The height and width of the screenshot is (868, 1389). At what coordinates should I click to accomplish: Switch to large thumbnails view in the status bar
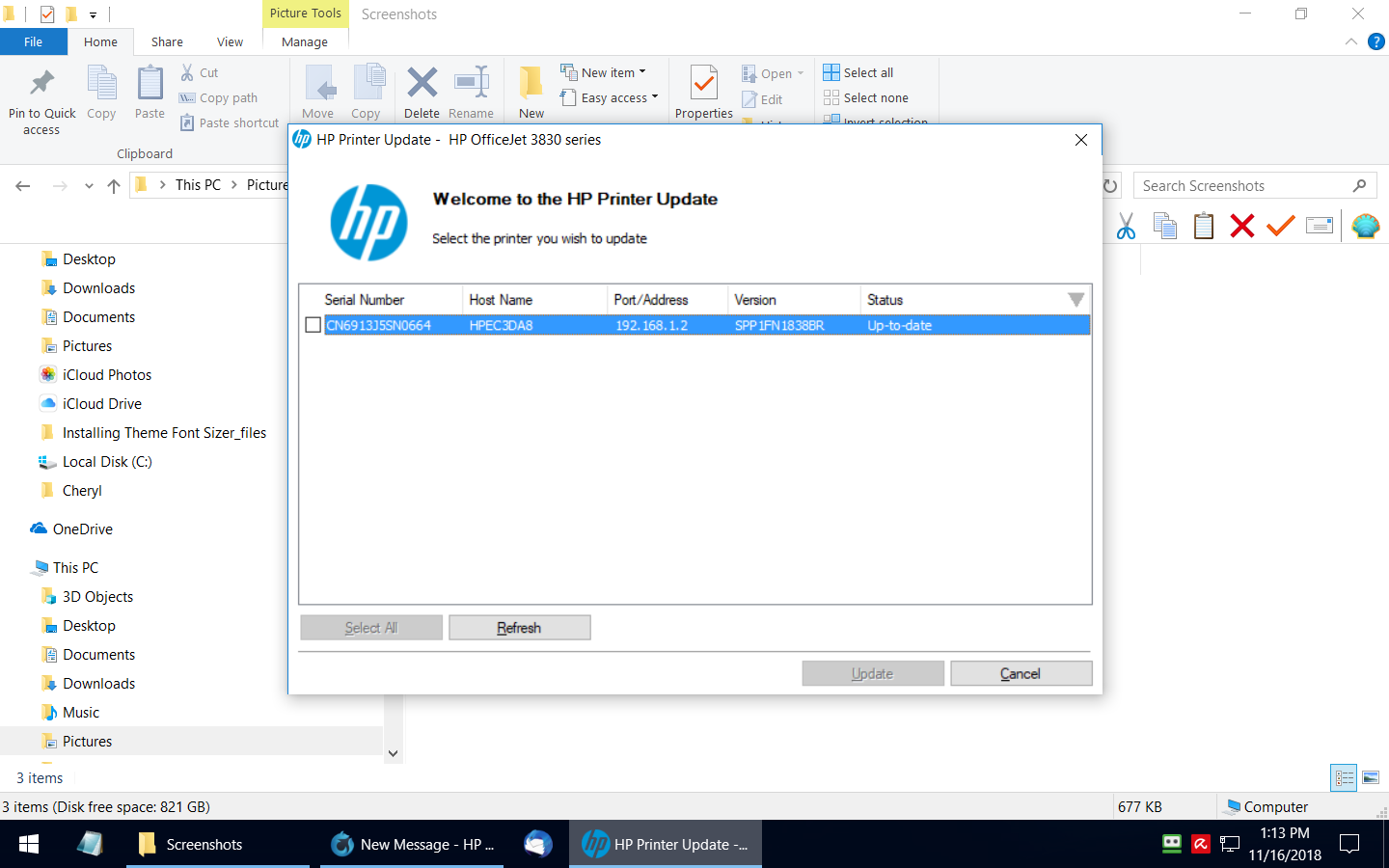point(1371,777)
